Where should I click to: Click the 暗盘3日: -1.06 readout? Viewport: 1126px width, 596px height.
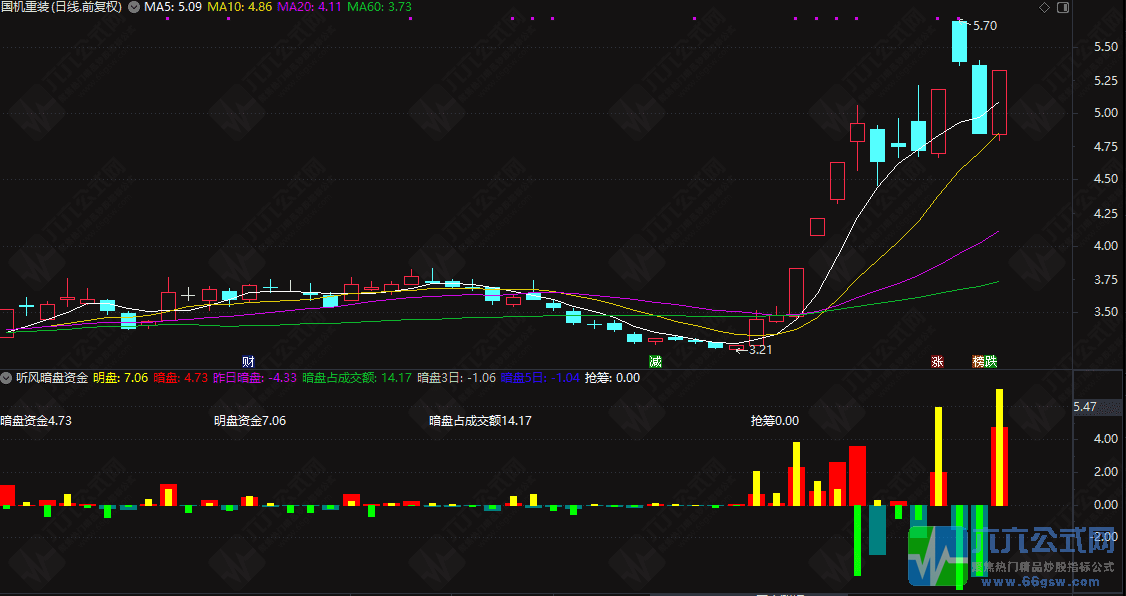click(x=457, y=378)
